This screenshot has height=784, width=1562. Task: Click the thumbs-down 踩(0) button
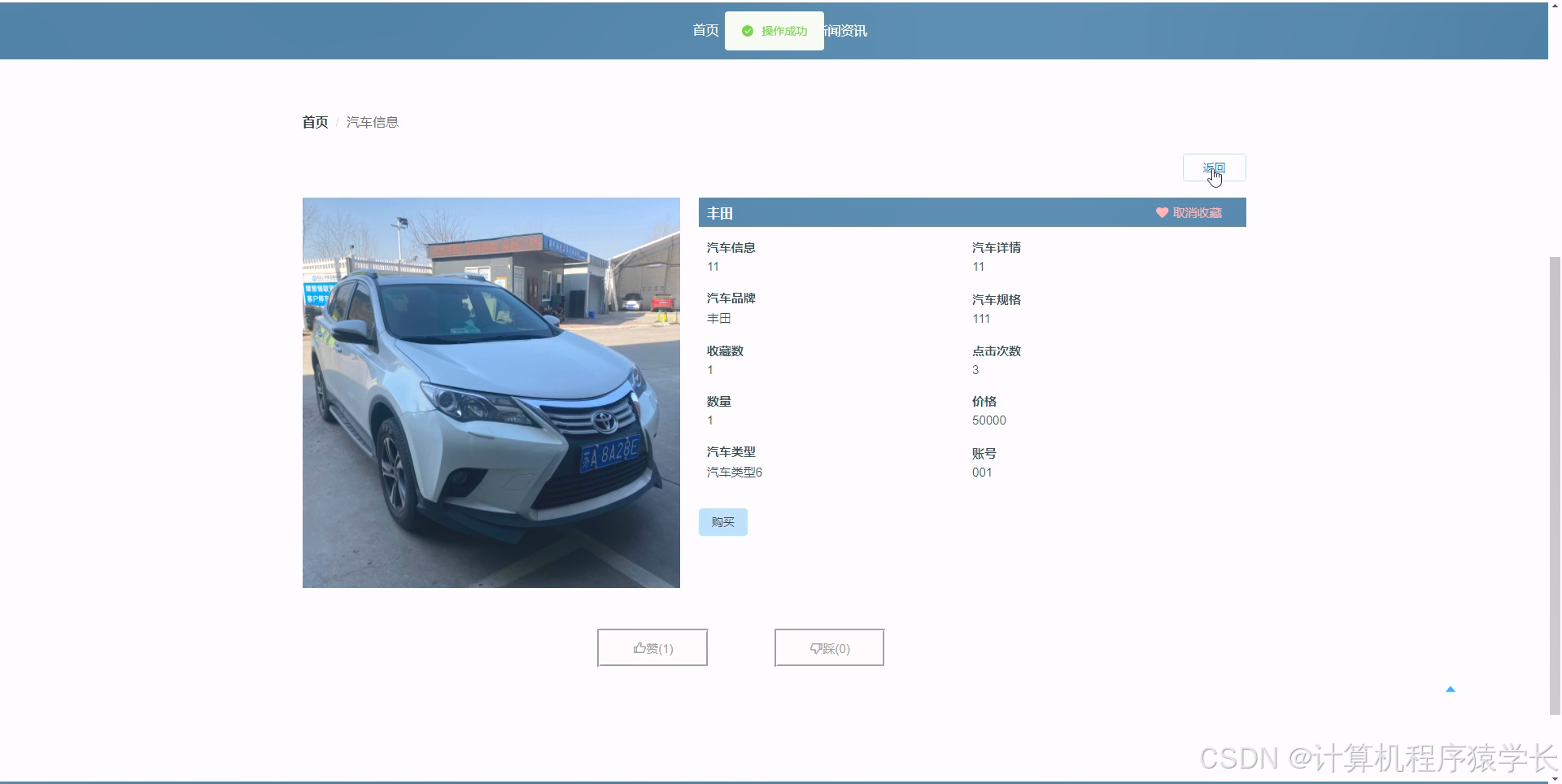tap(829, 647)
